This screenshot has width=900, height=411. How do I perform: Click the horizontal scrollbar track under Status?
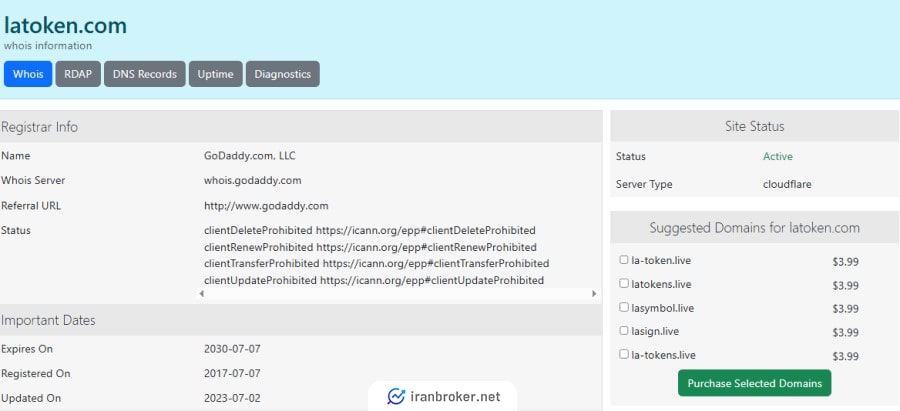[x=398, y=294]
